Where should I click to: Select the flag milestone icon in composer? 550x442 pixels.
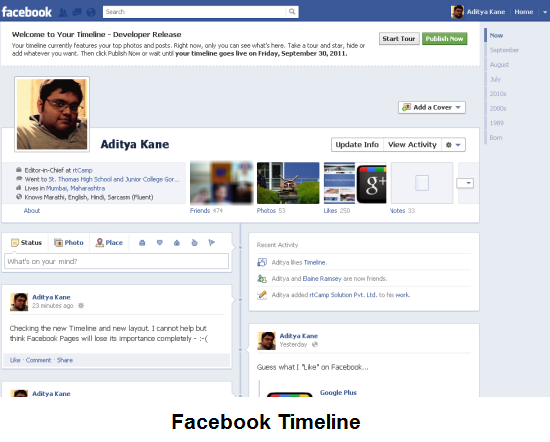[212, 243]
